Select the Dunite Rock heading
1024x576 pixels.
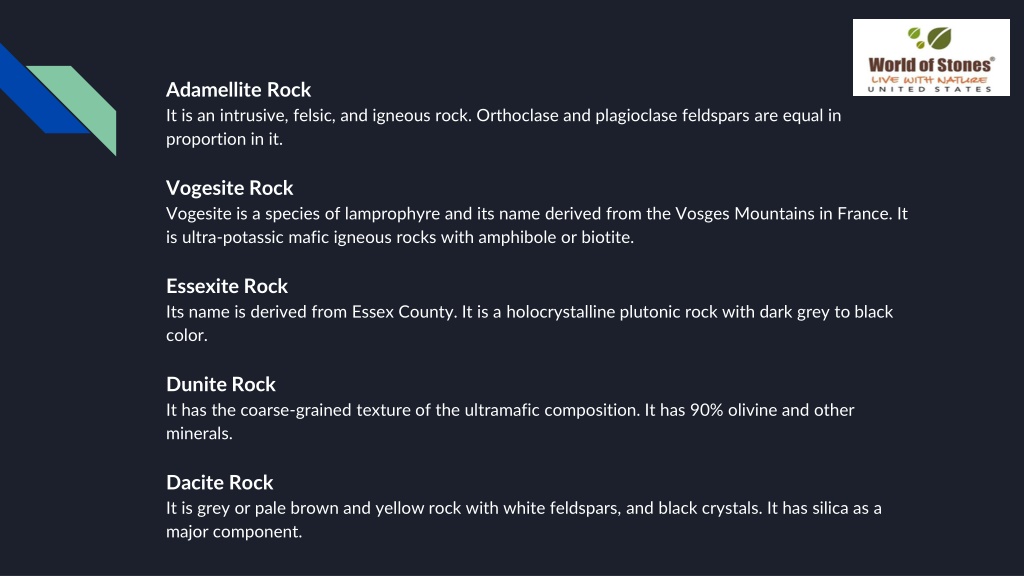point(221,384)
